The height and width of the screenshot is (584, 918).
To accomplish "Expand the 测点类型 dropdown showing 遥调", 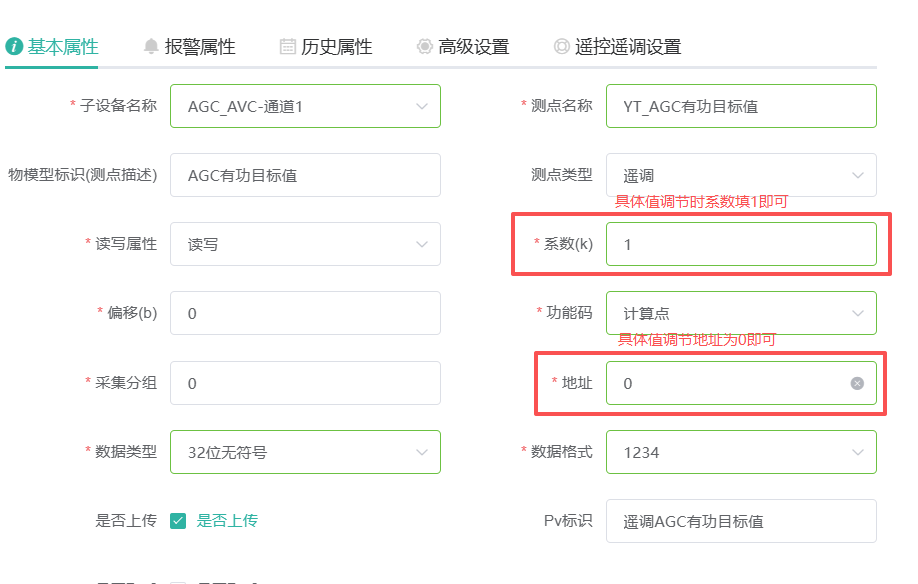I will coord(741,175).
